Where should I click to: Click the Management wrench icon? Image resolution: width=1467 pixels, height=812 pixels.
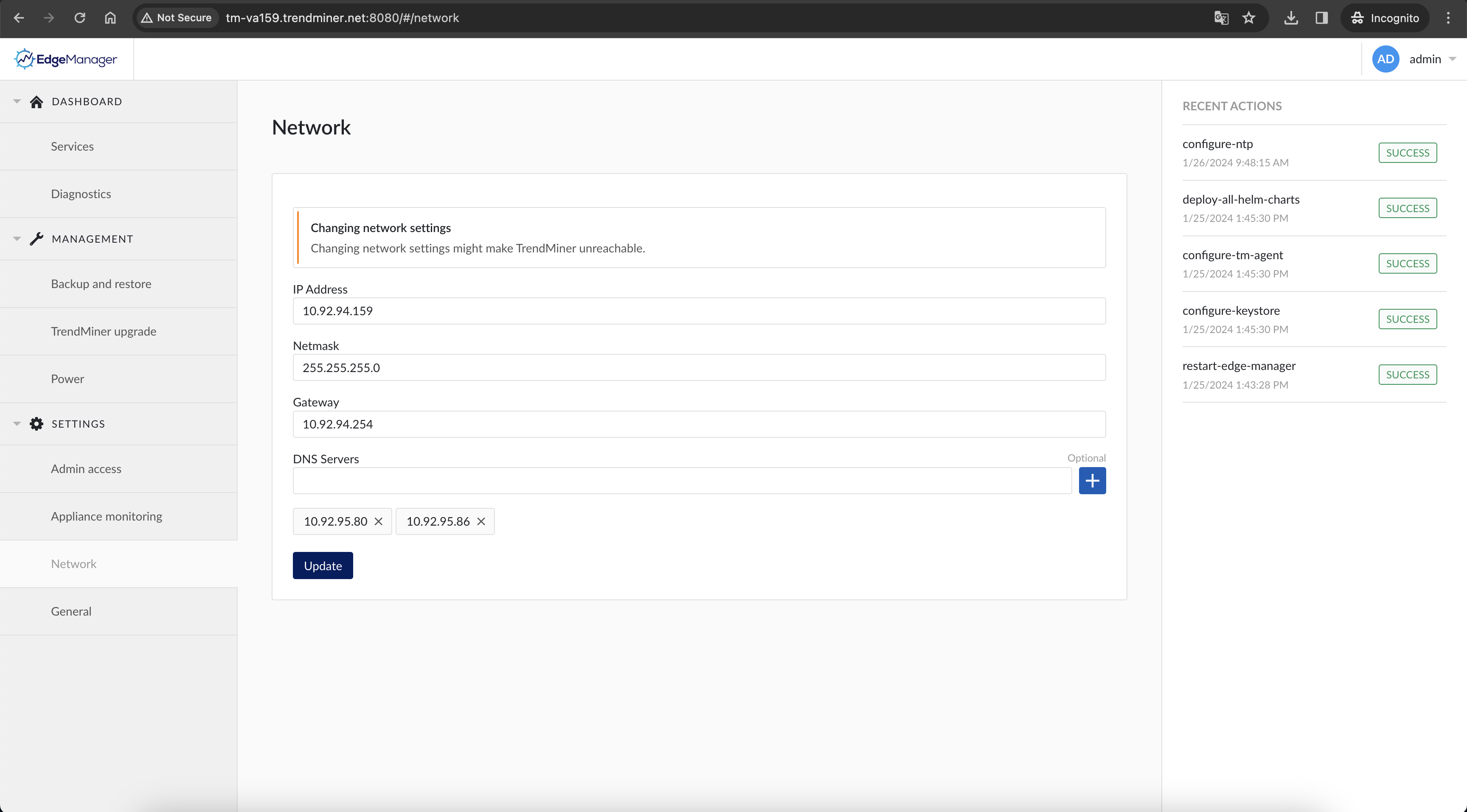pyautogui.click(x=37, y=238)
